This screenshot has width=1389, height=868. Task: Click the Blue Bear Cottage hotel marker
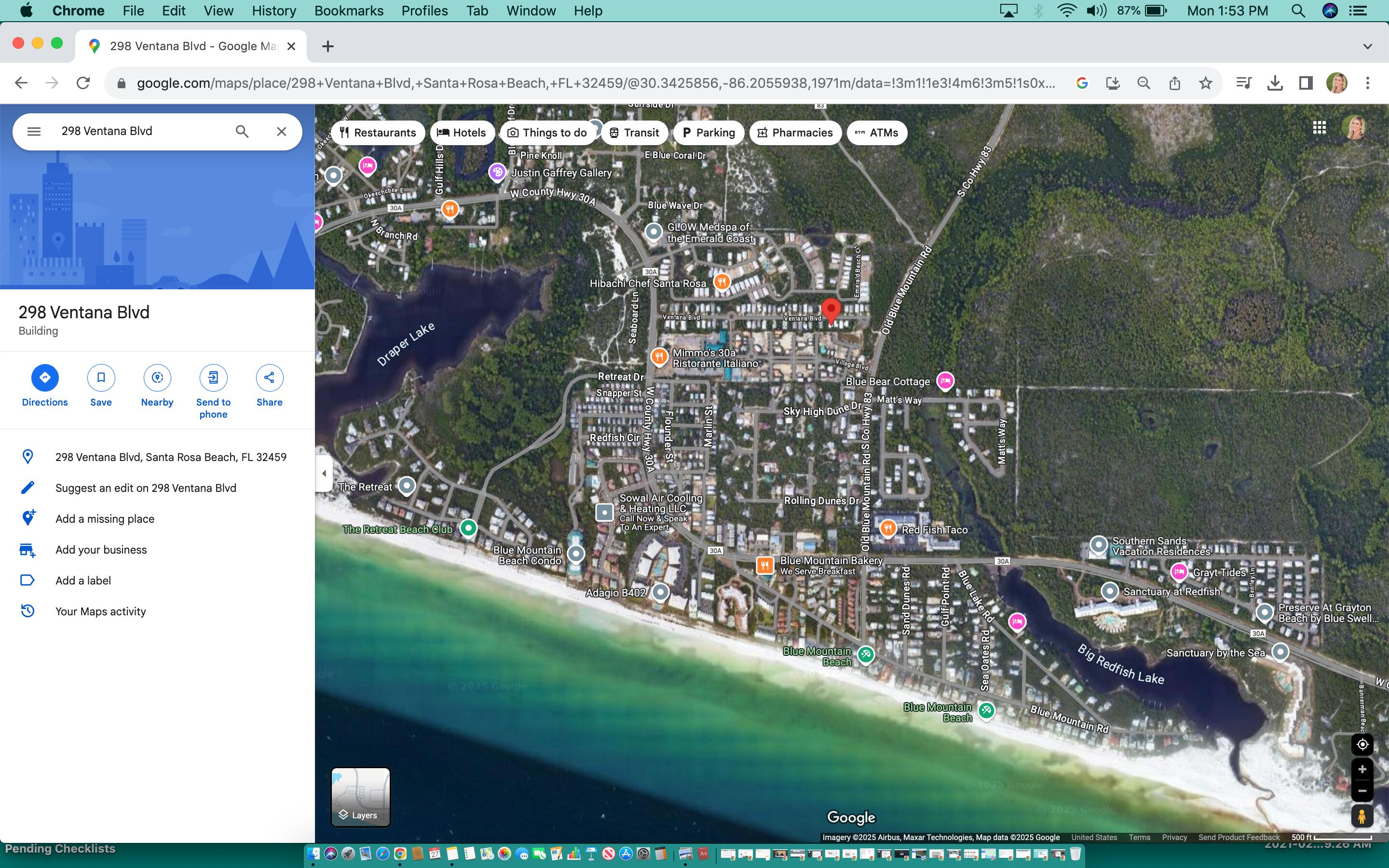tap(945, 380)
